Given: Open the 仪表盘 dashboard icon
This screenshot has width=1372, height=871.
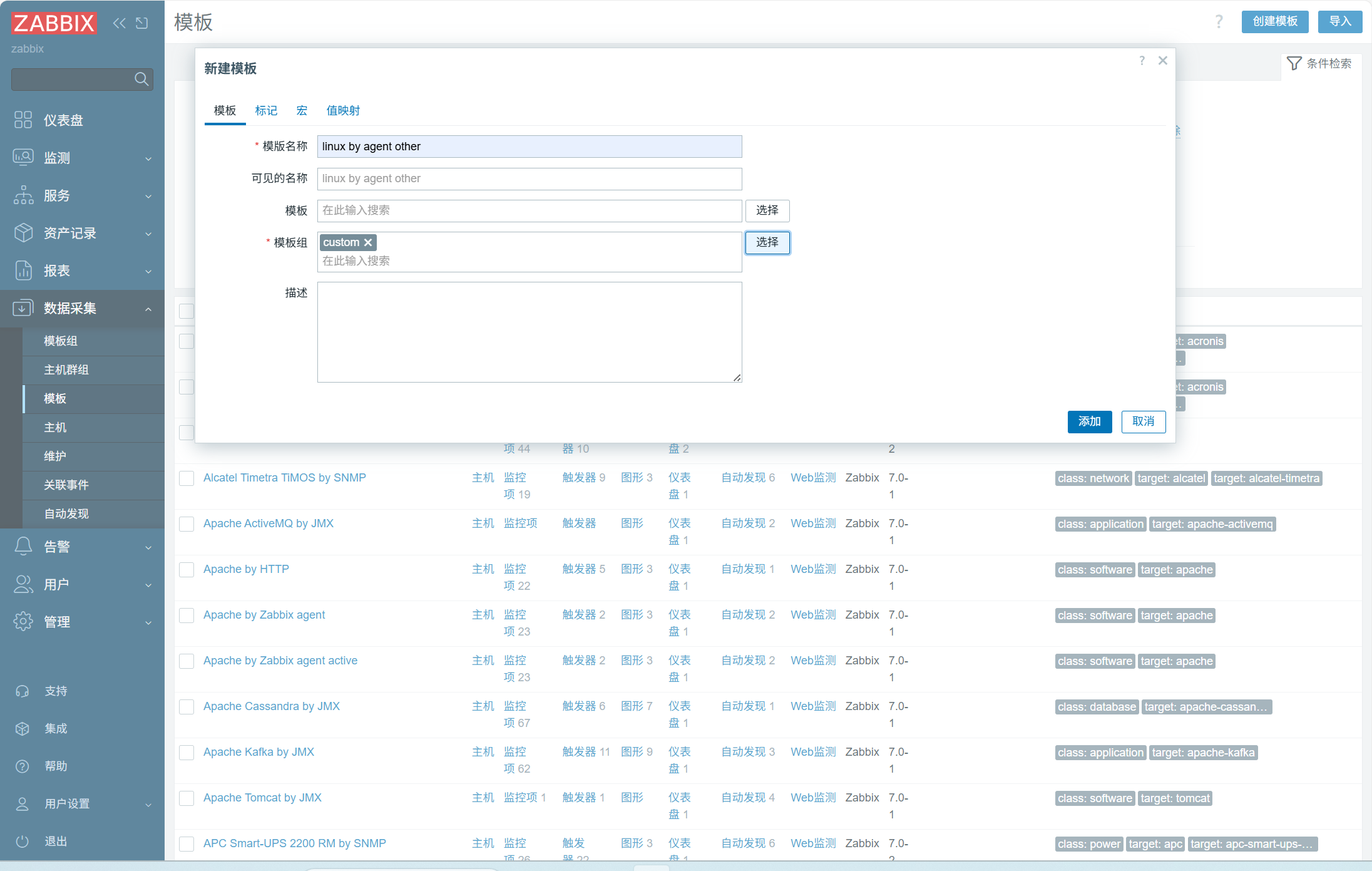Looking at the screenshot, I should pyautogui.click(x=23, y=120).
